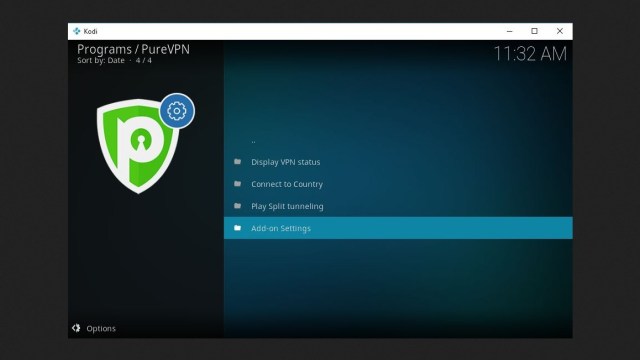Click the folder icon beside Connect to Country
640x360 pixels.
[238, 184]
